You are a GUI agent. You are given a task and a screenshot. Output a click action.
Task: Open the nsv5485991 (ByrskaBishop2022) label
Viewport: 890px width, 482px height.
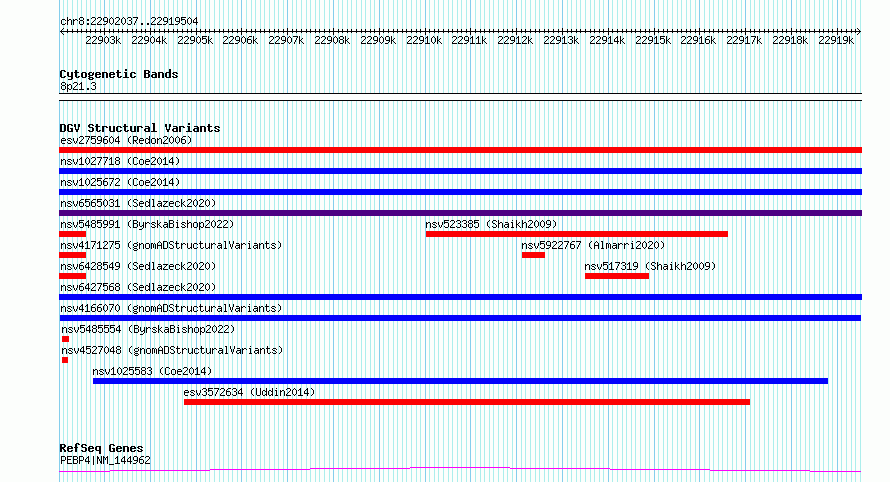[x=147, y=224]
